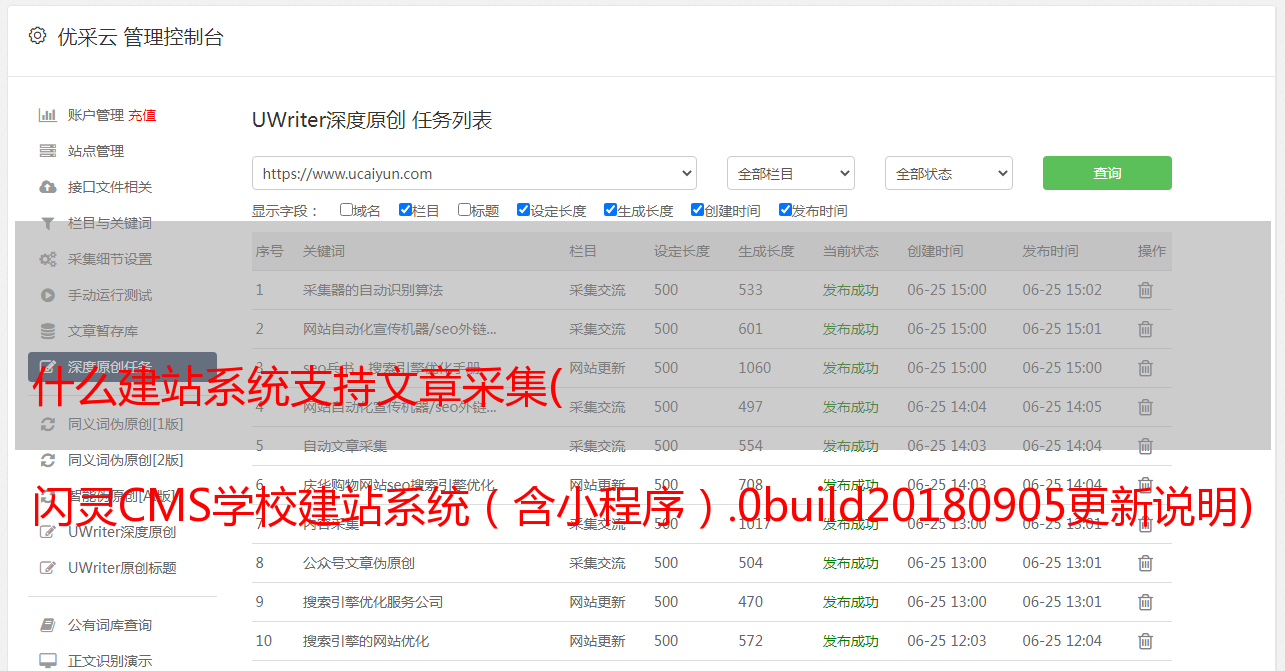The width and height of the screenshot is (1285, 671).
Task: Toggle the 生成长度 checkbox
Action: [610, 210]
